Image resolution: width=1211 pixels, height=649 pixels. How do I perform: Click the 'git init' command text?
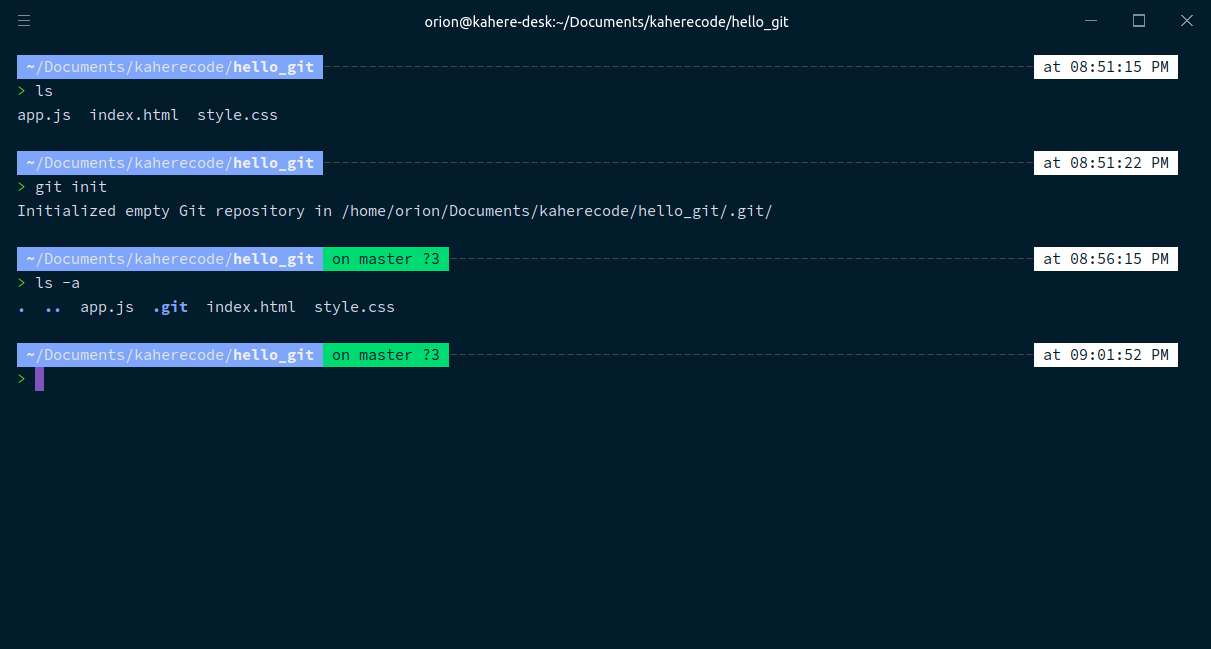point(71,187)
